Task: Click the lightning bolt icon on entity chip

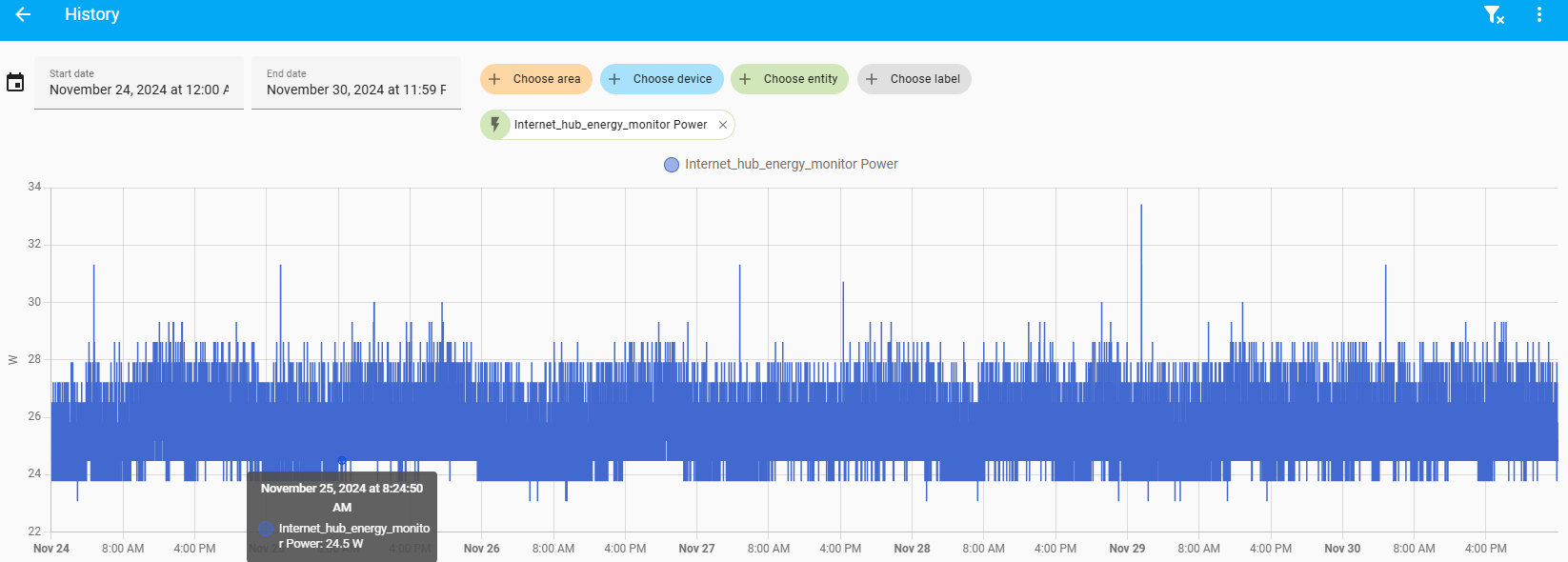Action: pos(495,125)
